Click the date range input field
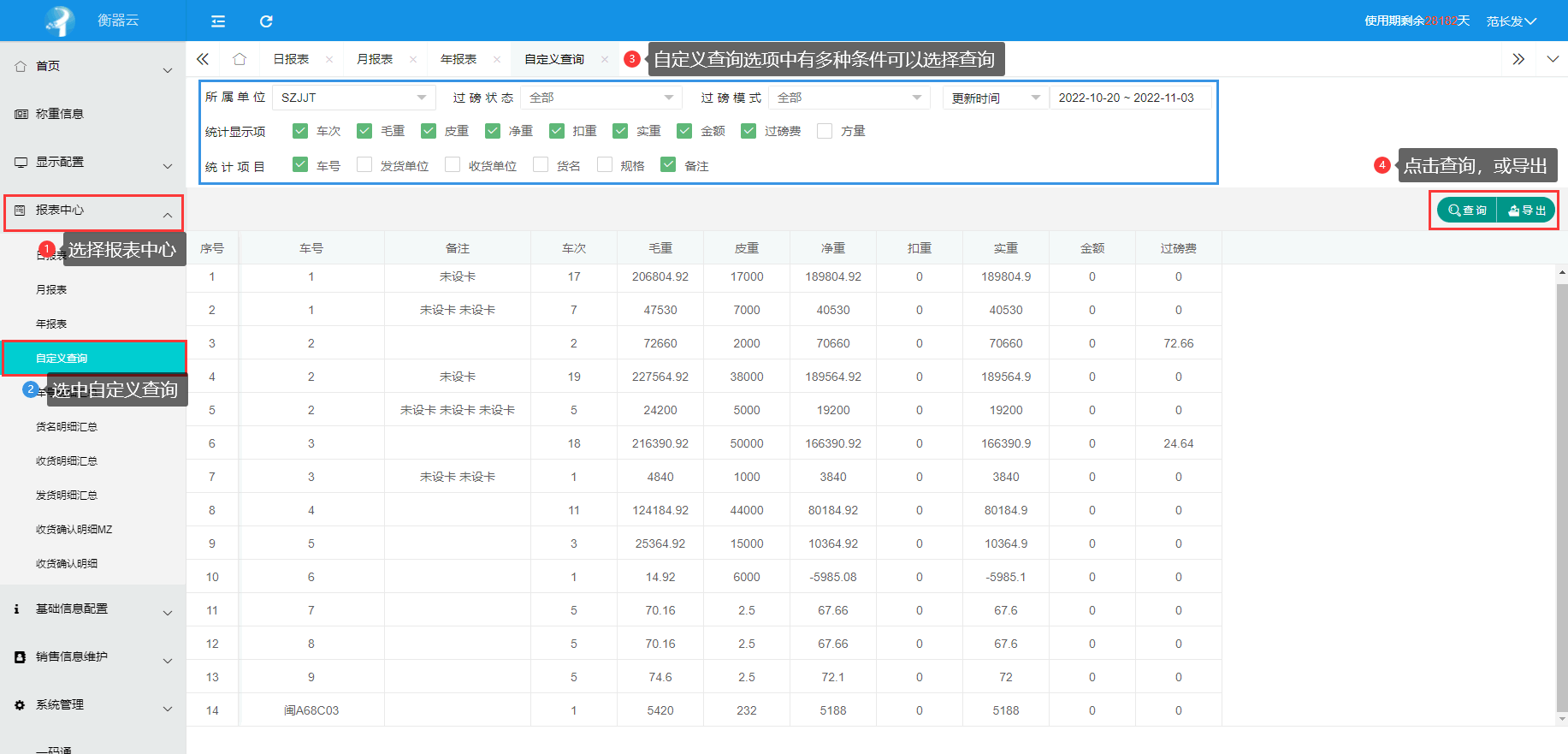The image size is (1568, 754). tap(1130, 98)
